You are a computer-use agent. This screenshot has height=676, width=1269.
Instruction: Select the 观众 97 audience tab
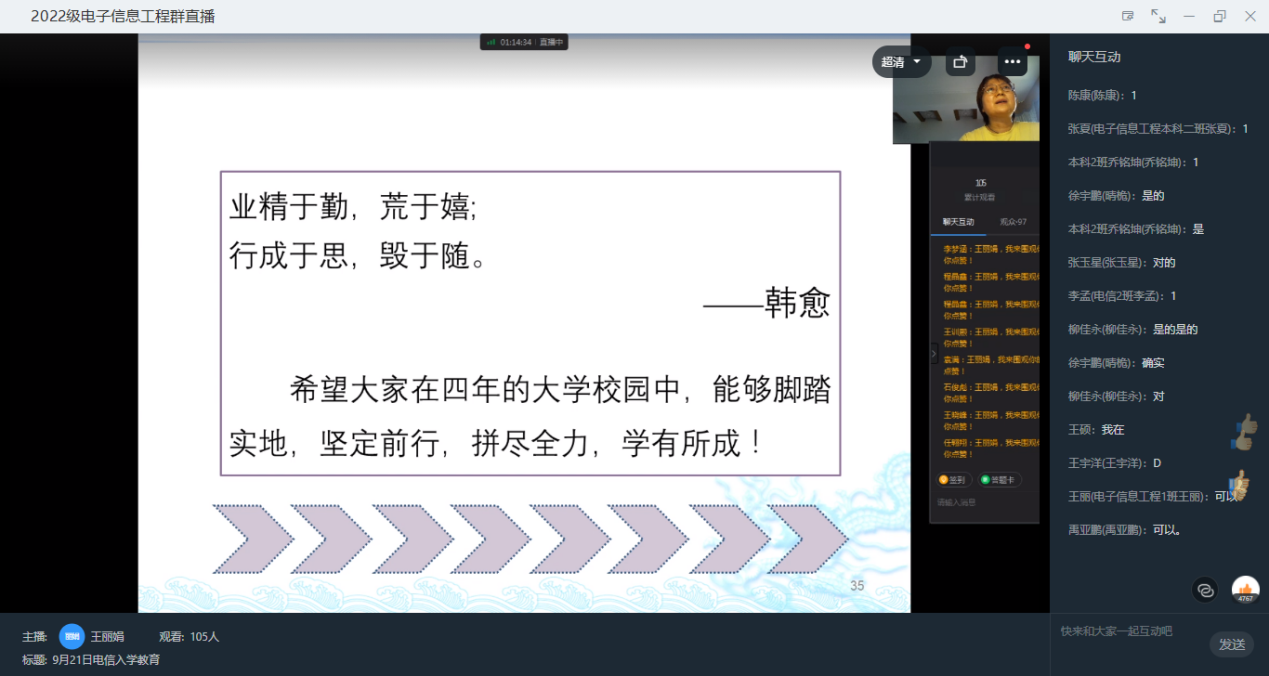1013,222
